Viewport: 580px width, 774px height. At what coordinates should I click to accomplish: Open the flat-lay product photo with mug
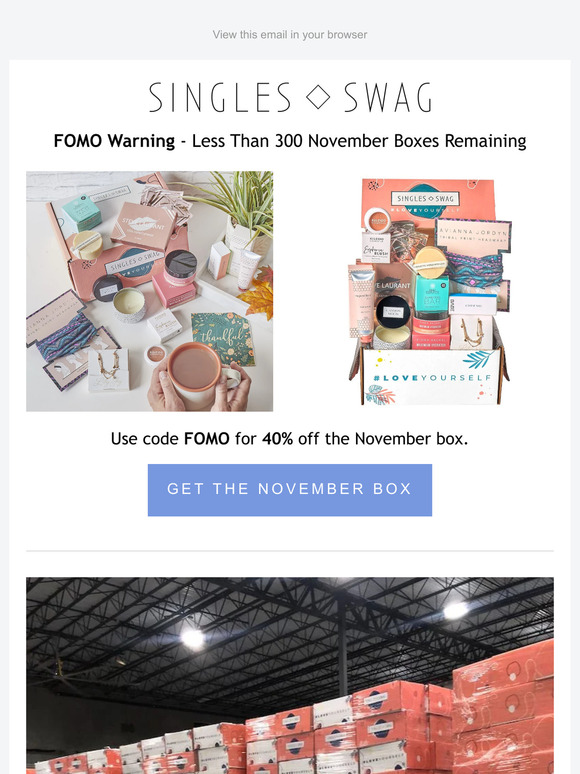(150, 291)
